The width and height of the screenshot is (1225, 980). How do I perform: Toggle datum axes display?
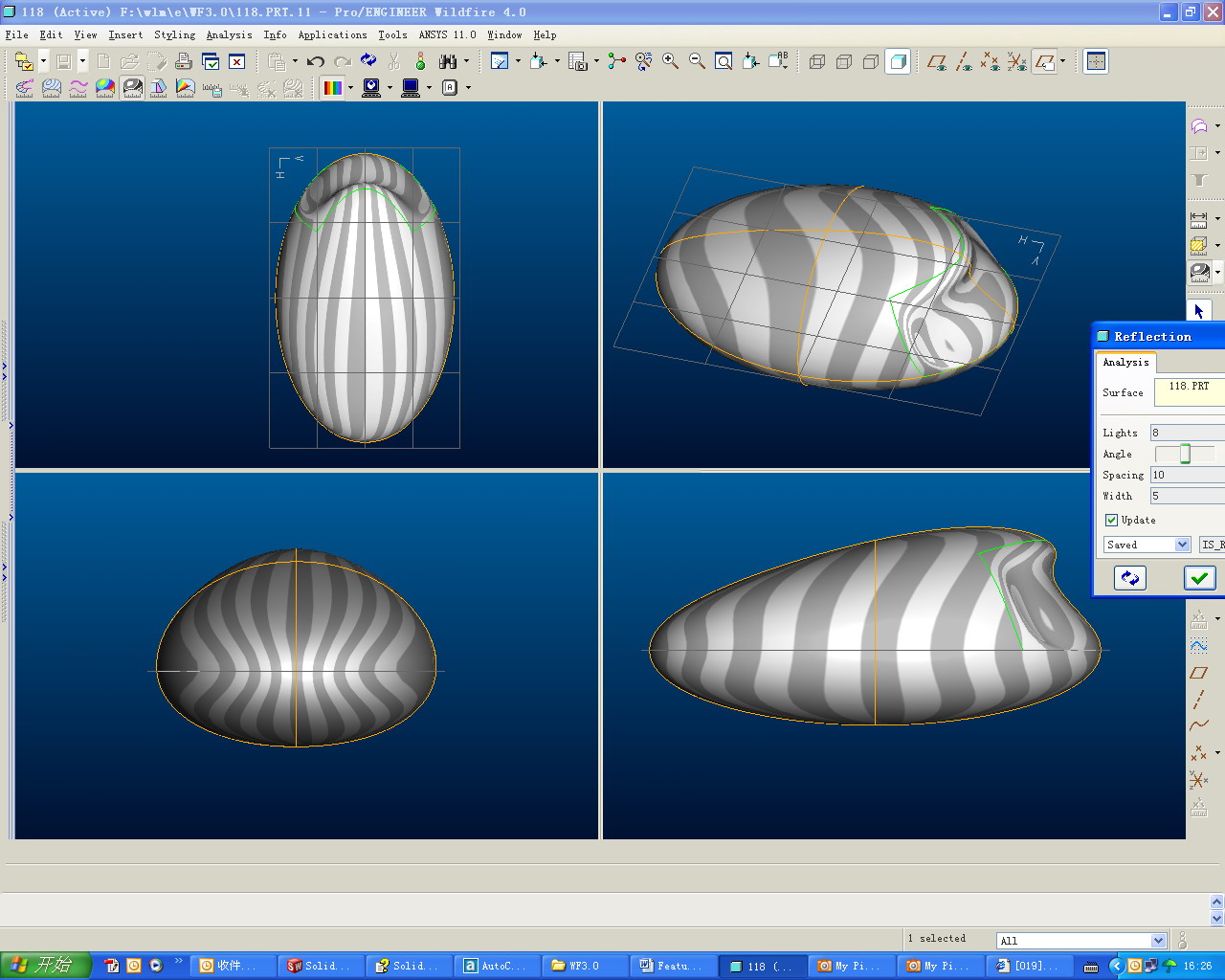pos(964,61)
